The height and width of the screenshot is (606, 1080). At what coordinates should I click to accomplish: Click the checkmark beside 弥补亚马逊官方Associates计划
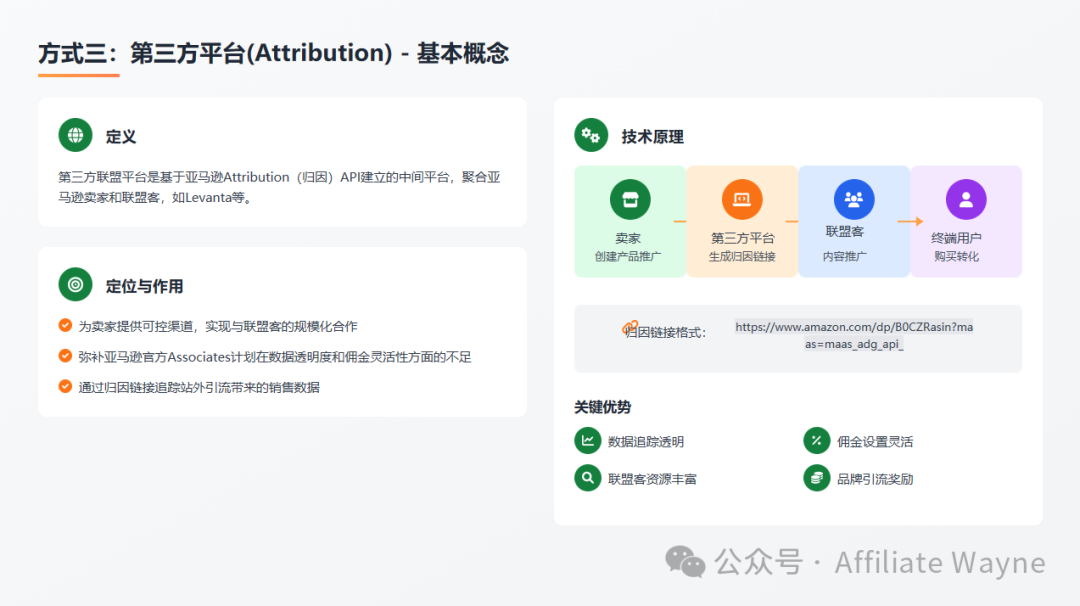pyautogui.click(x=65, y=356)
